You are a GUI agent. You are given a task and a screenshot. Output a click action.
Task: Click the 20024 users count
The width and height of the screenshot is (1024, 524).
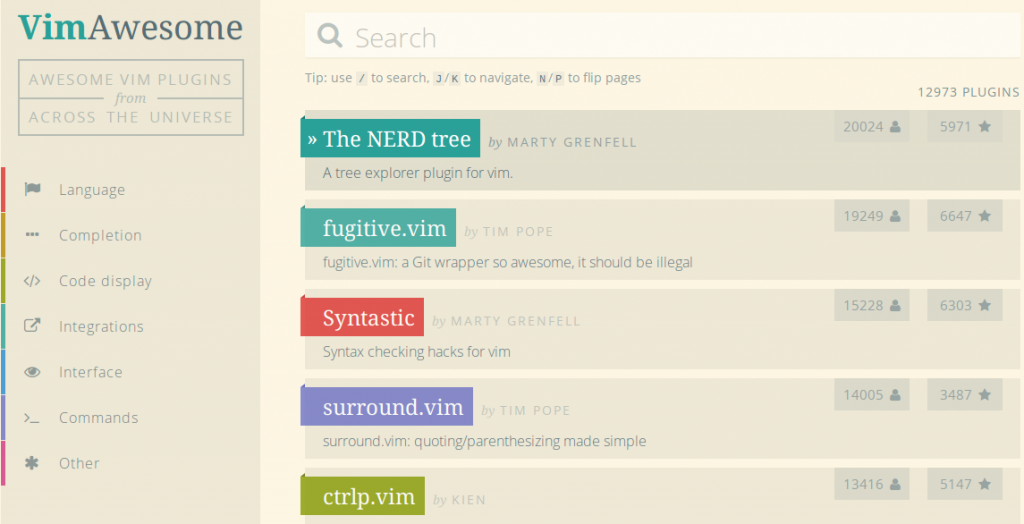coord(863,127)
